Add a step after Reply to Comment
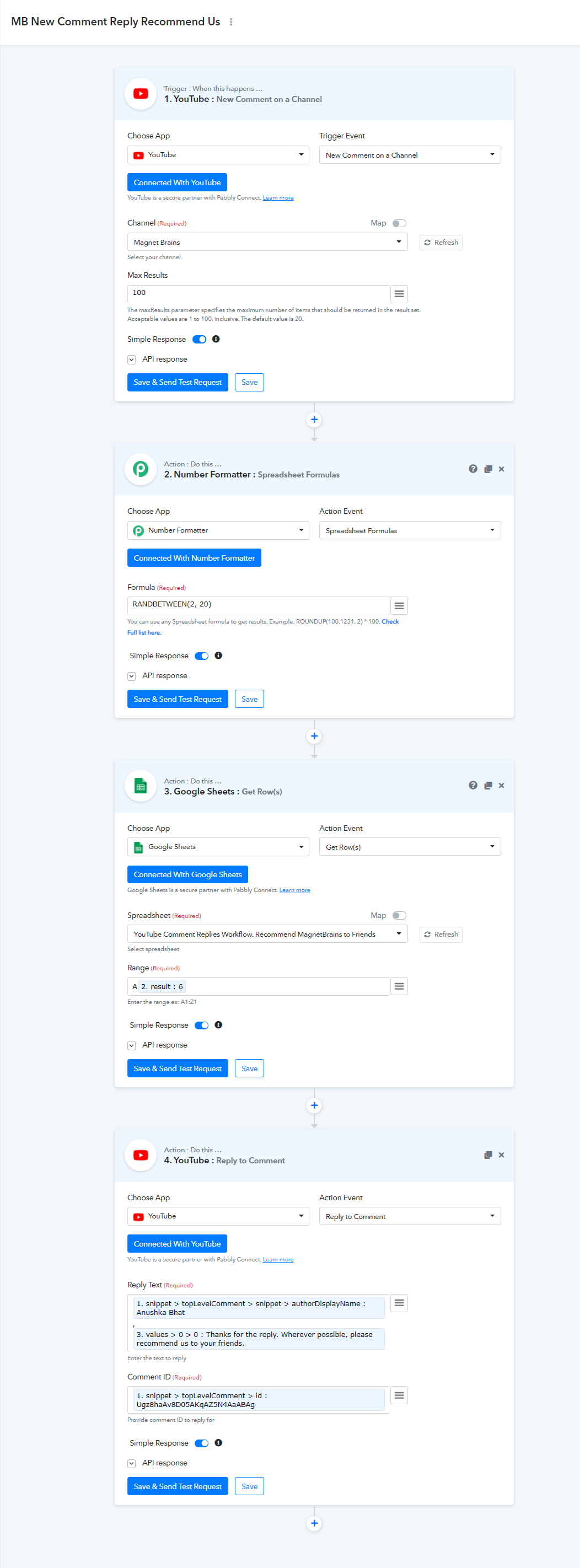Viewport: 580px width, 1568px height. pos(314,1523)
